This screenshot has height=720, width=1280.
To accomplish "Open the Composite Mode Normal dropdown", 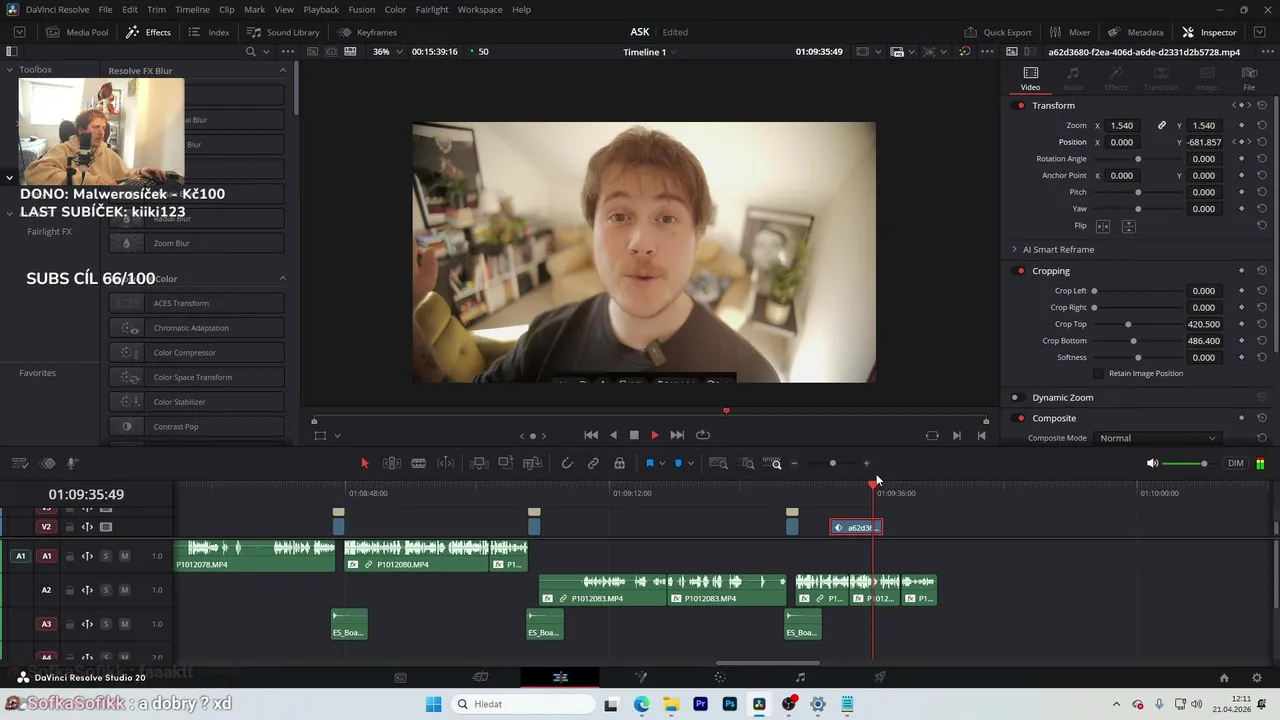I will 1158,438.
